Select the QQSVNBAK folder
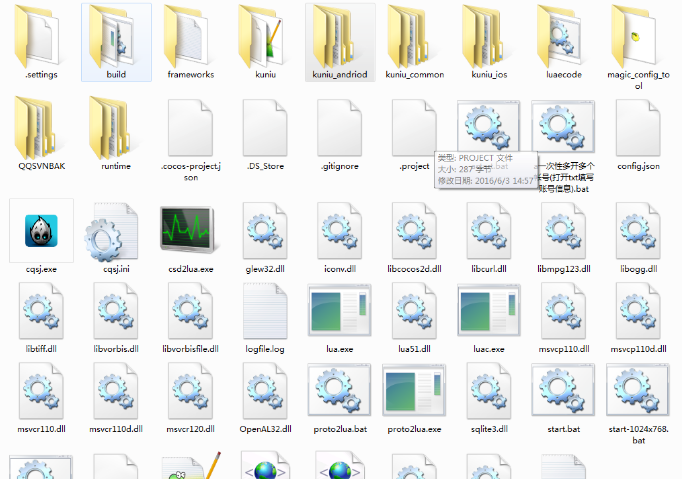This screenshot has width=684, height=486. tap(41, 127)
